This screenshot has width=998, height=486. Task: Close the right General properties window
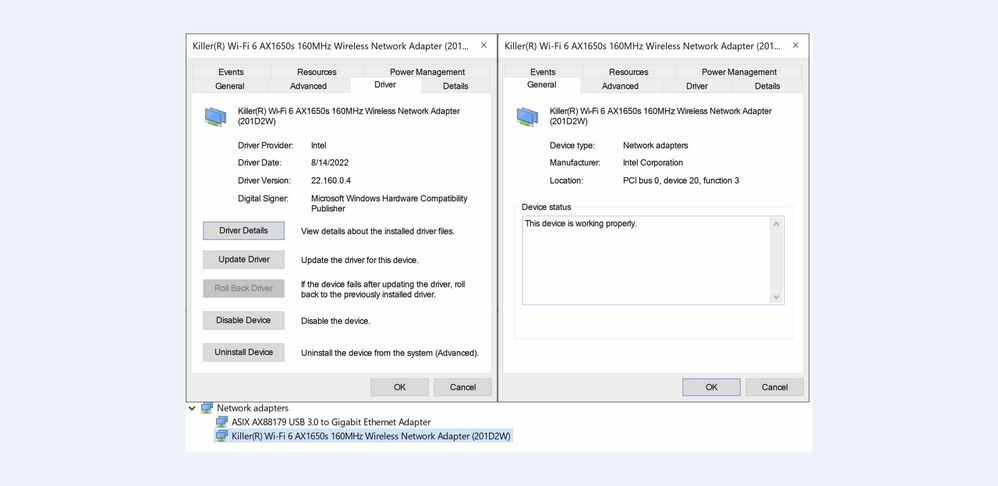point(796,45)
